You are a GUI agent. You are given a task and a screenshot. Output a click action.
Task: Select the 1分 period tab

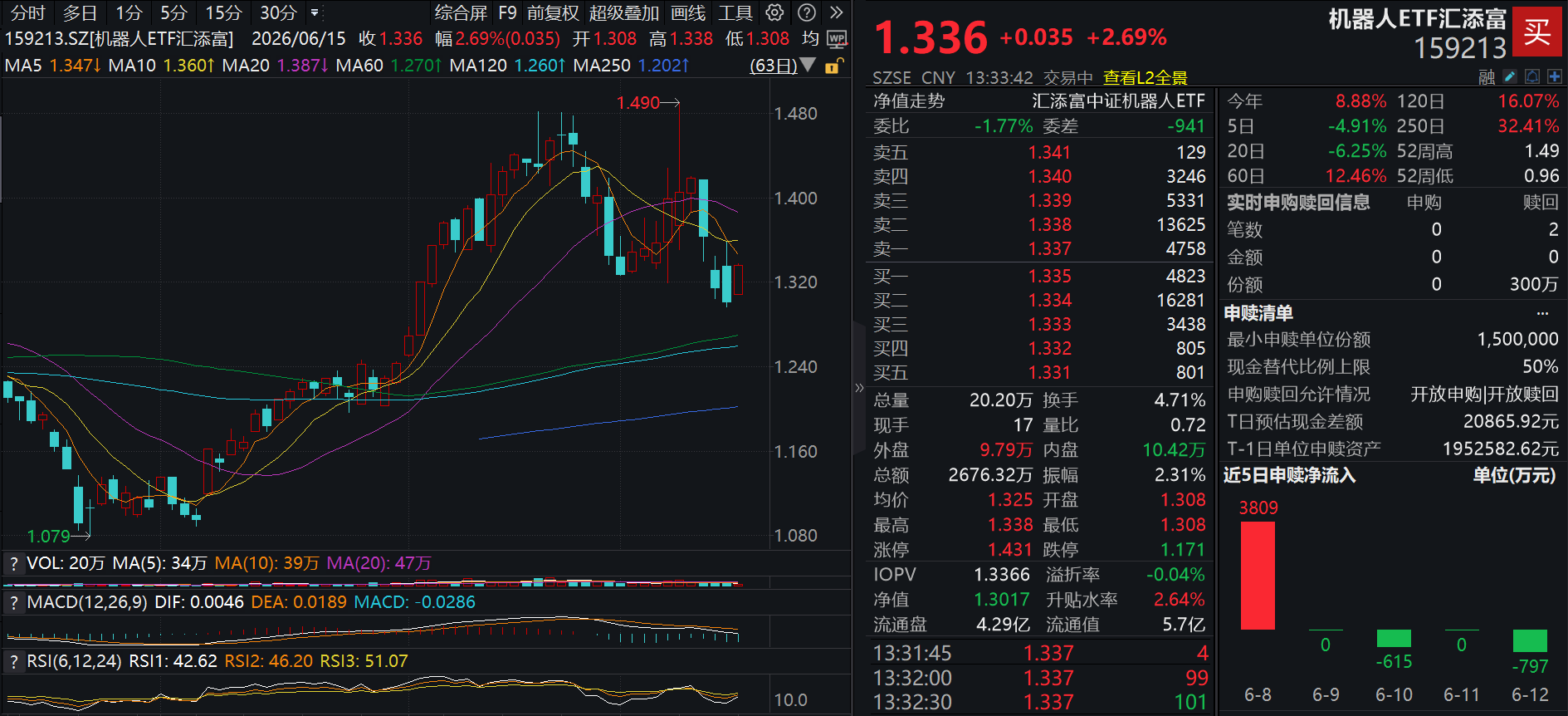pyautogui.click(x=129, y=12)
